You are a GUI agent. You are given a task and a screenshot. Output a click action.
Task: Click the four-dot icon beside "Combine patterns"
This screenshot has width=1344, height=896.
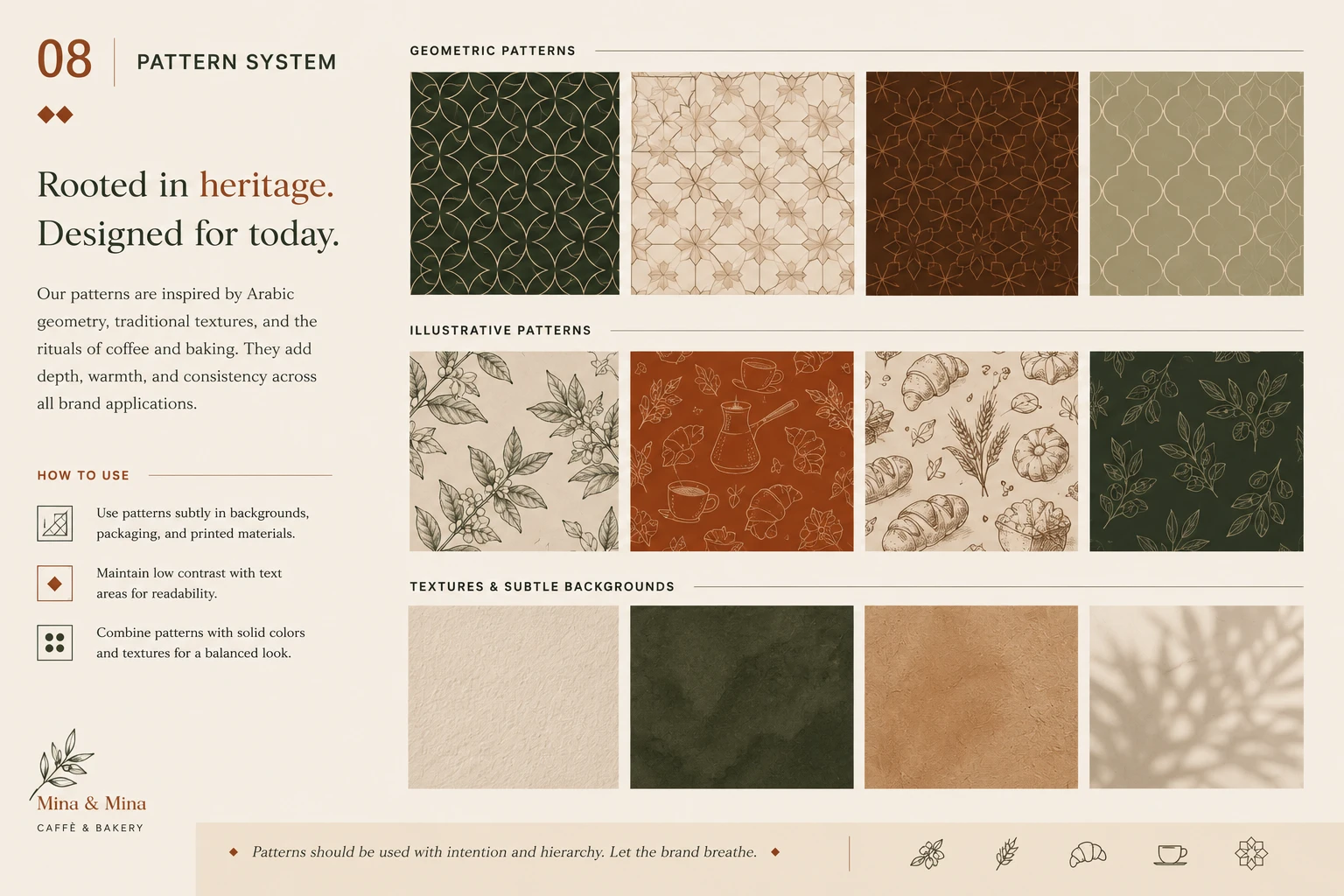[x=54, y=642]
